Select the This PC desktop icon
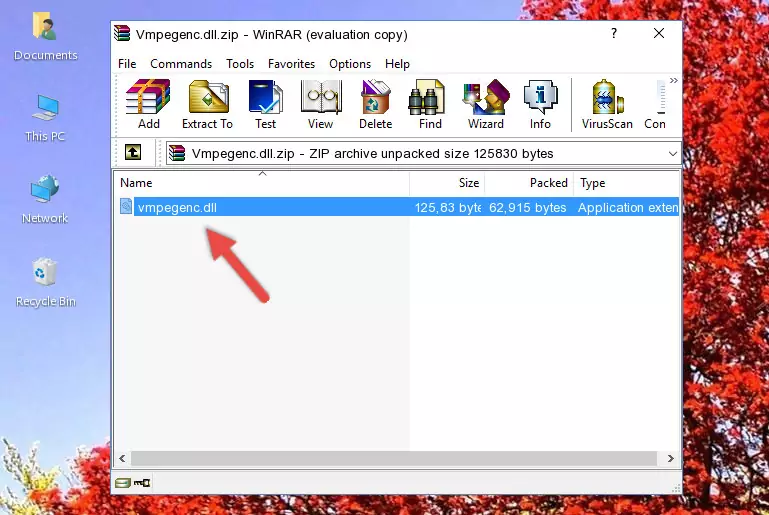Viewport: 769px width, 515px height. [45, 118]
